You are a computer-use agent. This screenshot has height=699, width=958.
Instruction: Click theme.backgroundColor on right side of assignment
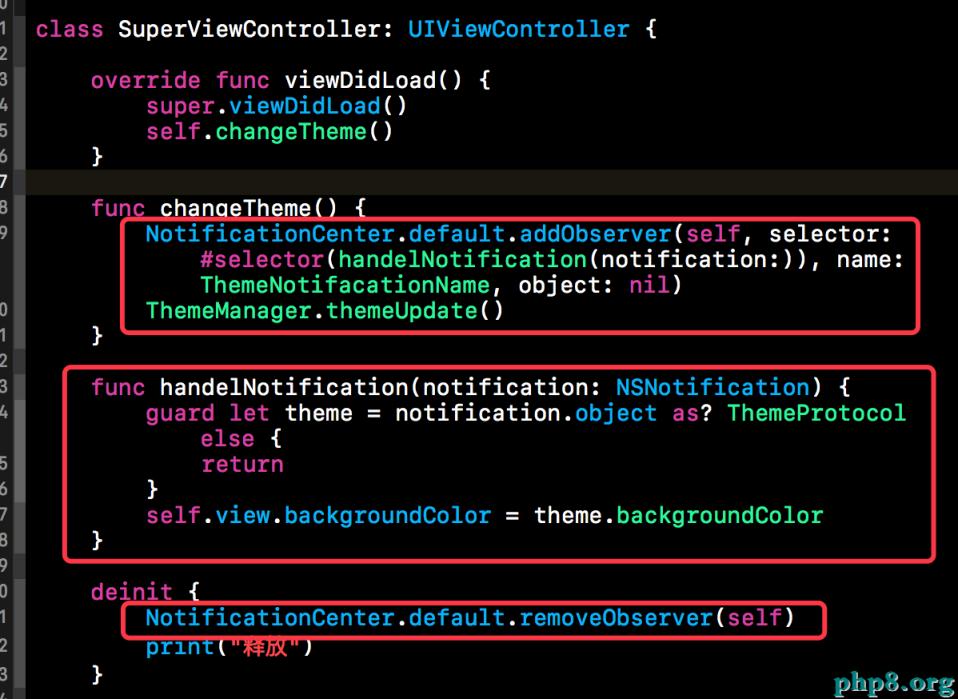[679, 516]
